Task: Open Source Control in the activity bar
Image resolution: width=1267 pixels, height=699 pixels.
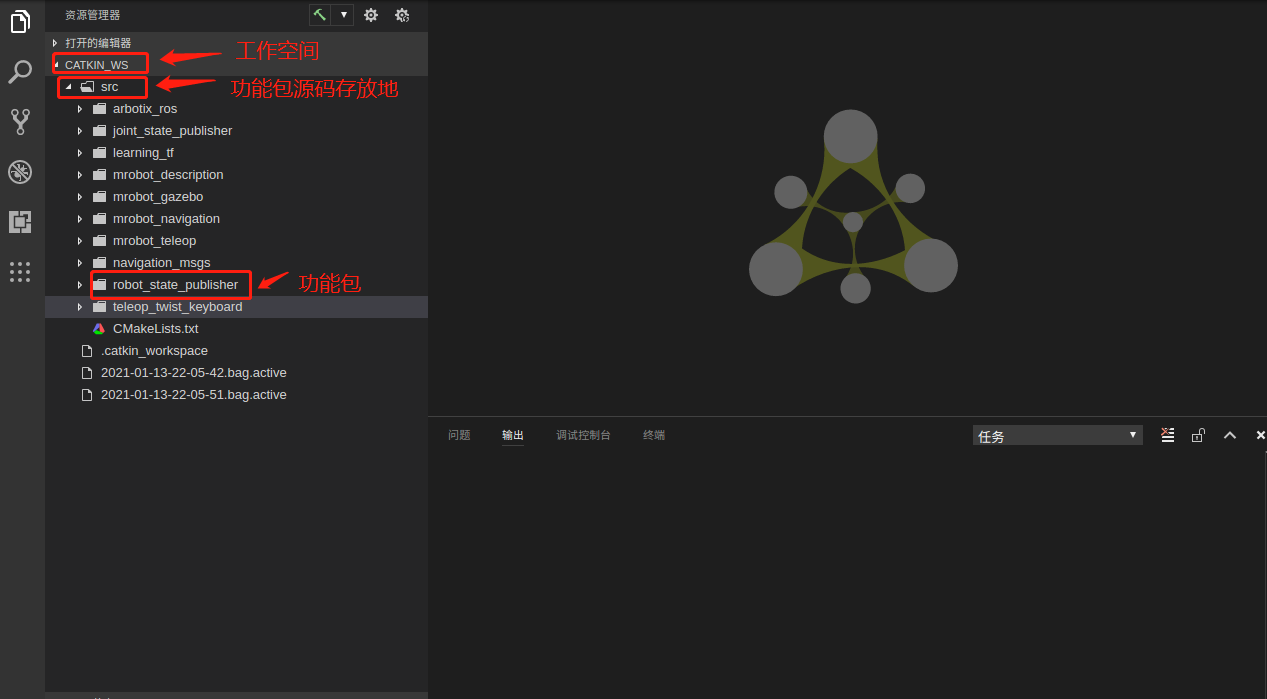Action: point(20,121)
